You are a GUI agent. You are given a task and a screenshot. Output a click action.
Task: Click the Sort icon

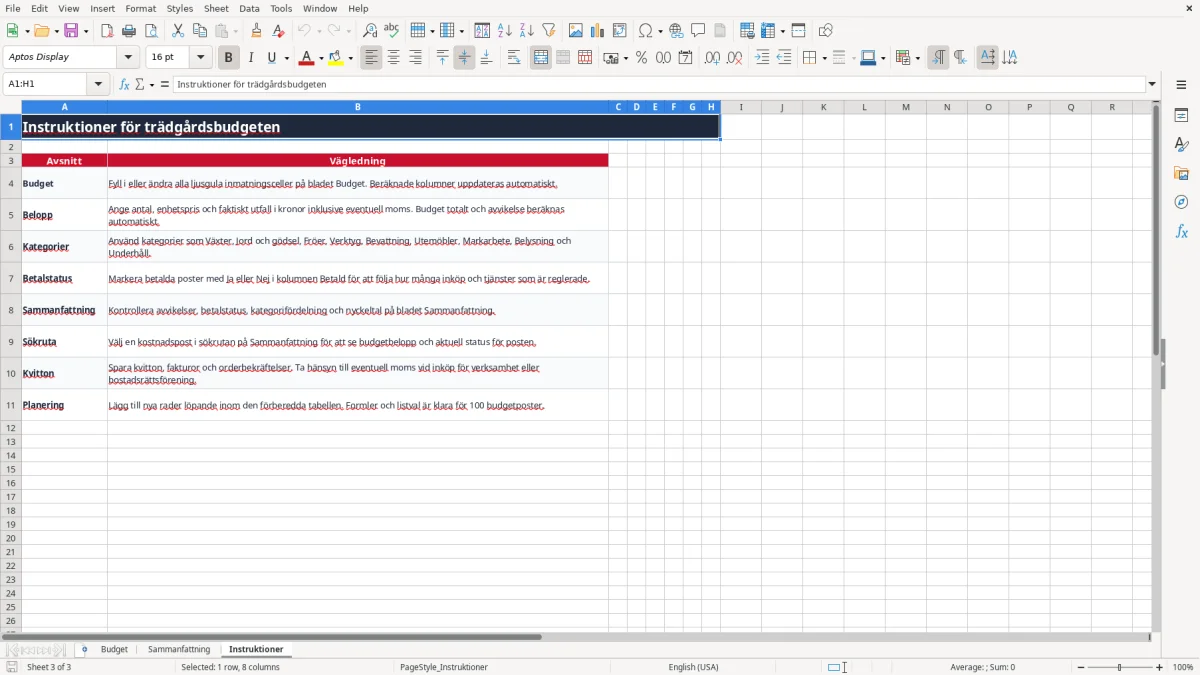(482, 31)
